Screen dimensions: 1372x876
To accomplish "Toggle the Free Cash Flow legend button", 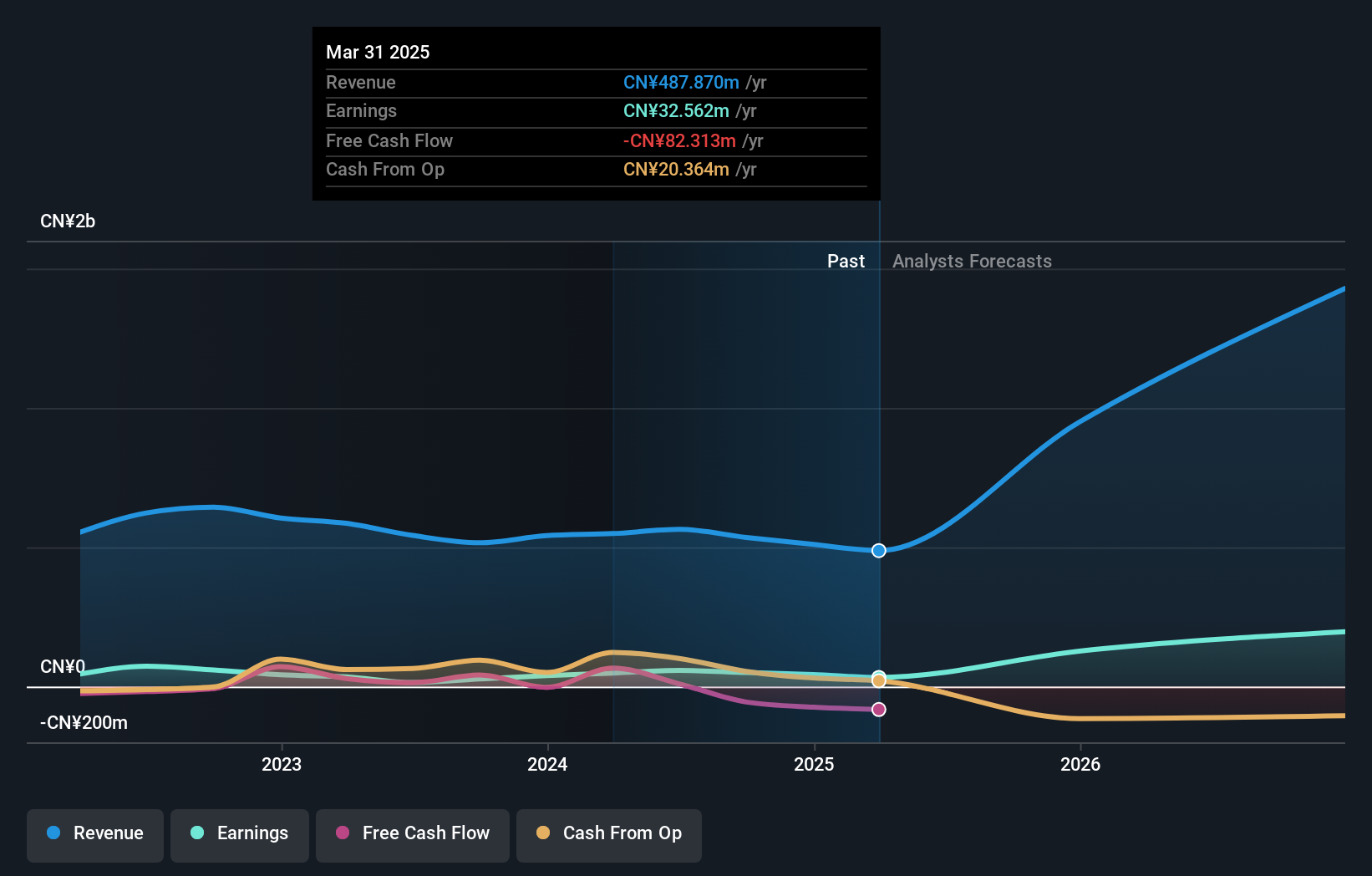I will 413,835.
